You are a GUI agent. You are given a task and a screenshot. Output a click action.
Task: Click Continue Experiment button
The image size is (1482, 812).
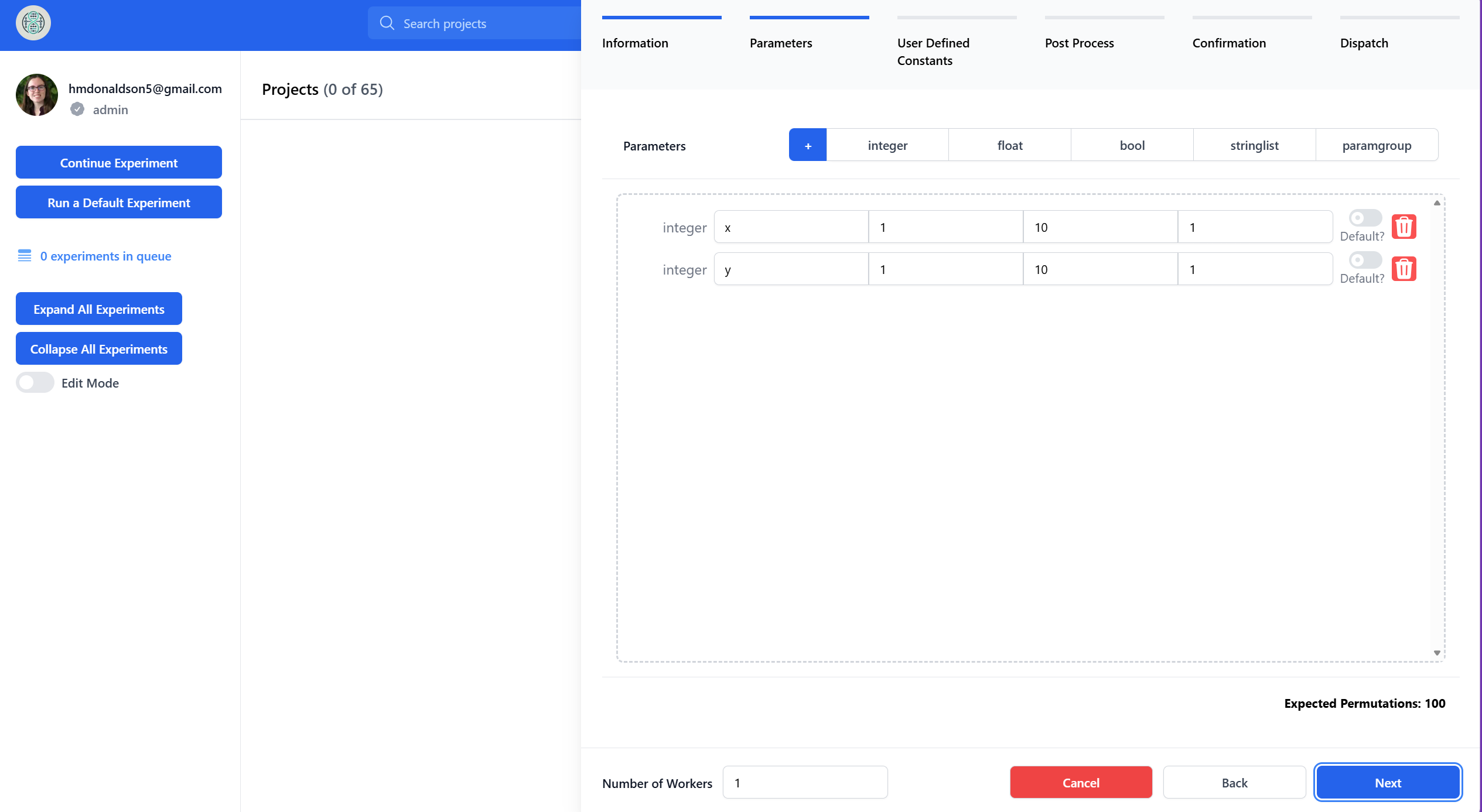119,162
